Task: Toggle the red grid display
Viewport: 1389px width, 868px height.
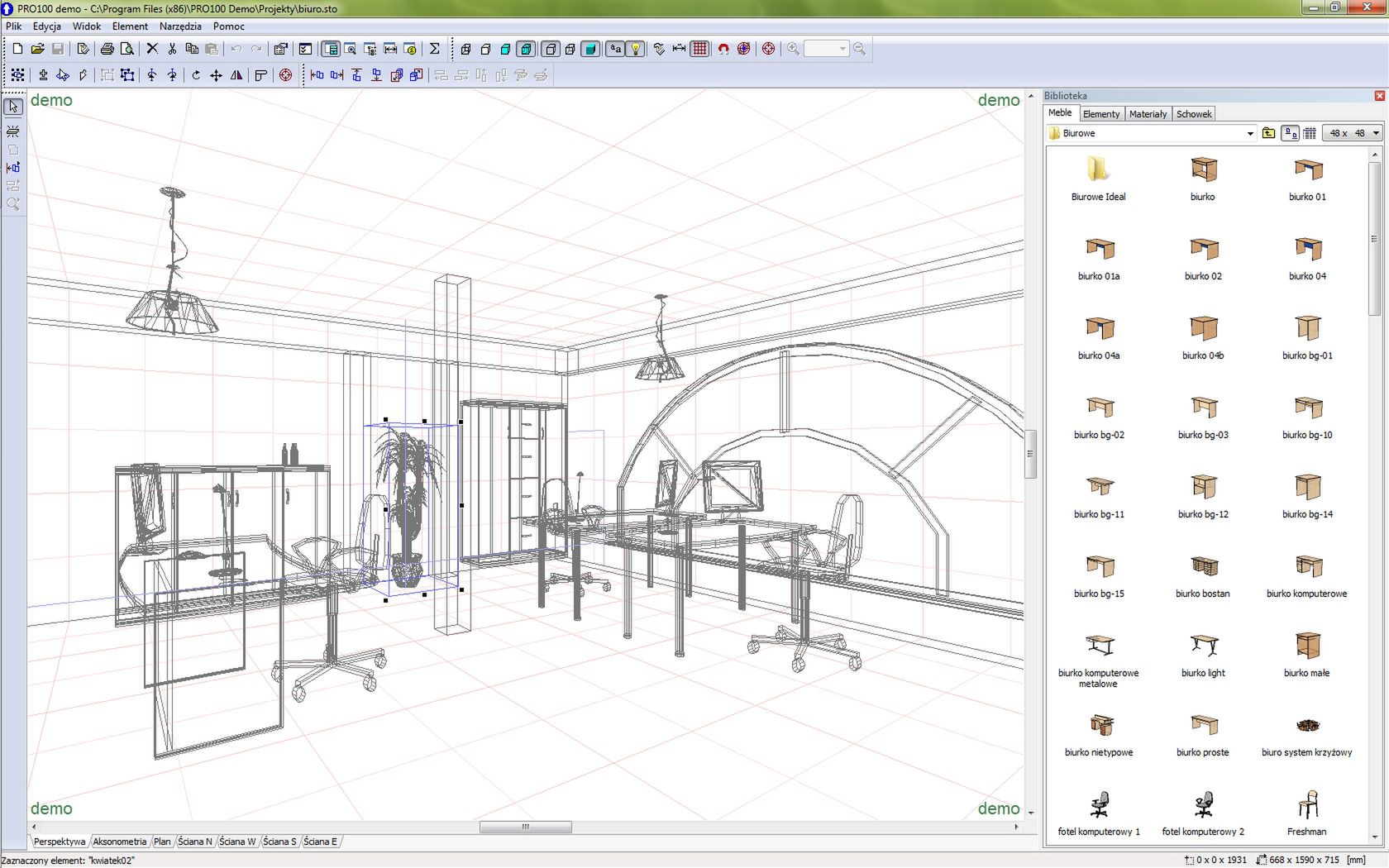Action: (699, 49)
